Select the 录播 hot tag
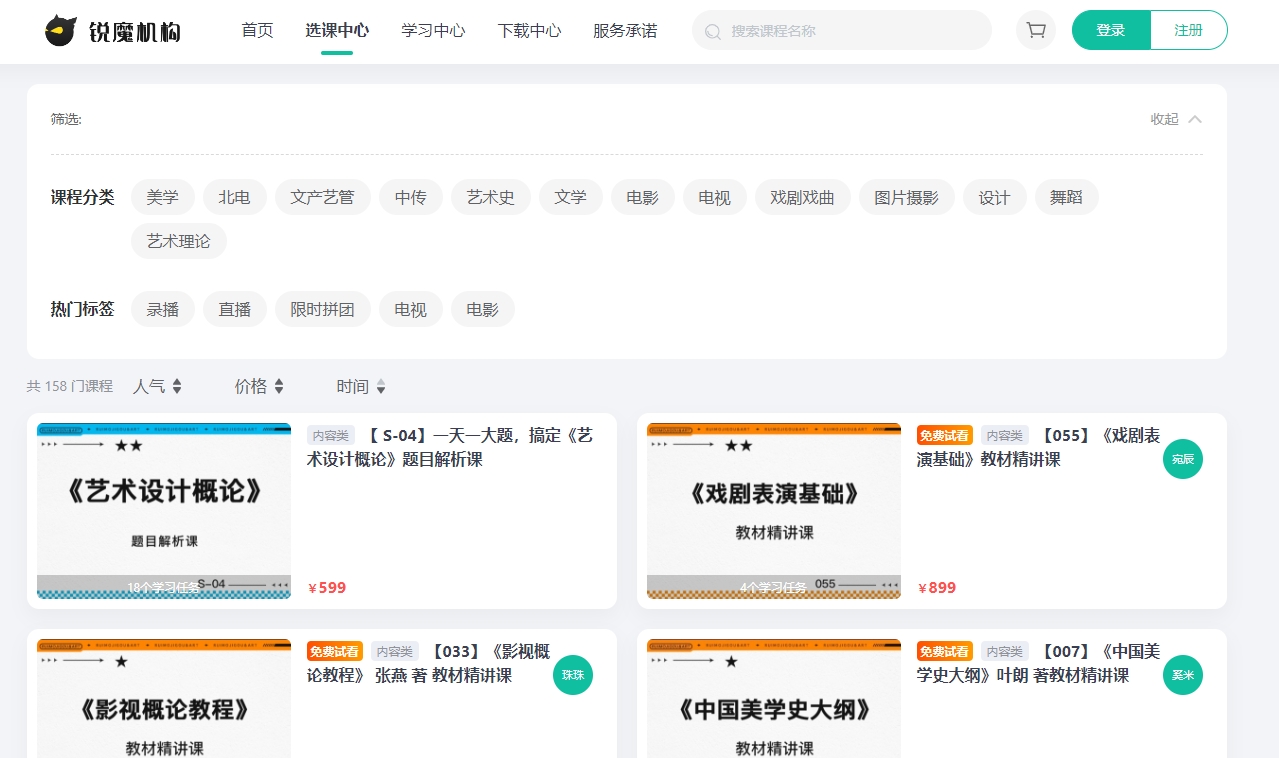This screenshot has height=758, width=1279. point(163,309)
